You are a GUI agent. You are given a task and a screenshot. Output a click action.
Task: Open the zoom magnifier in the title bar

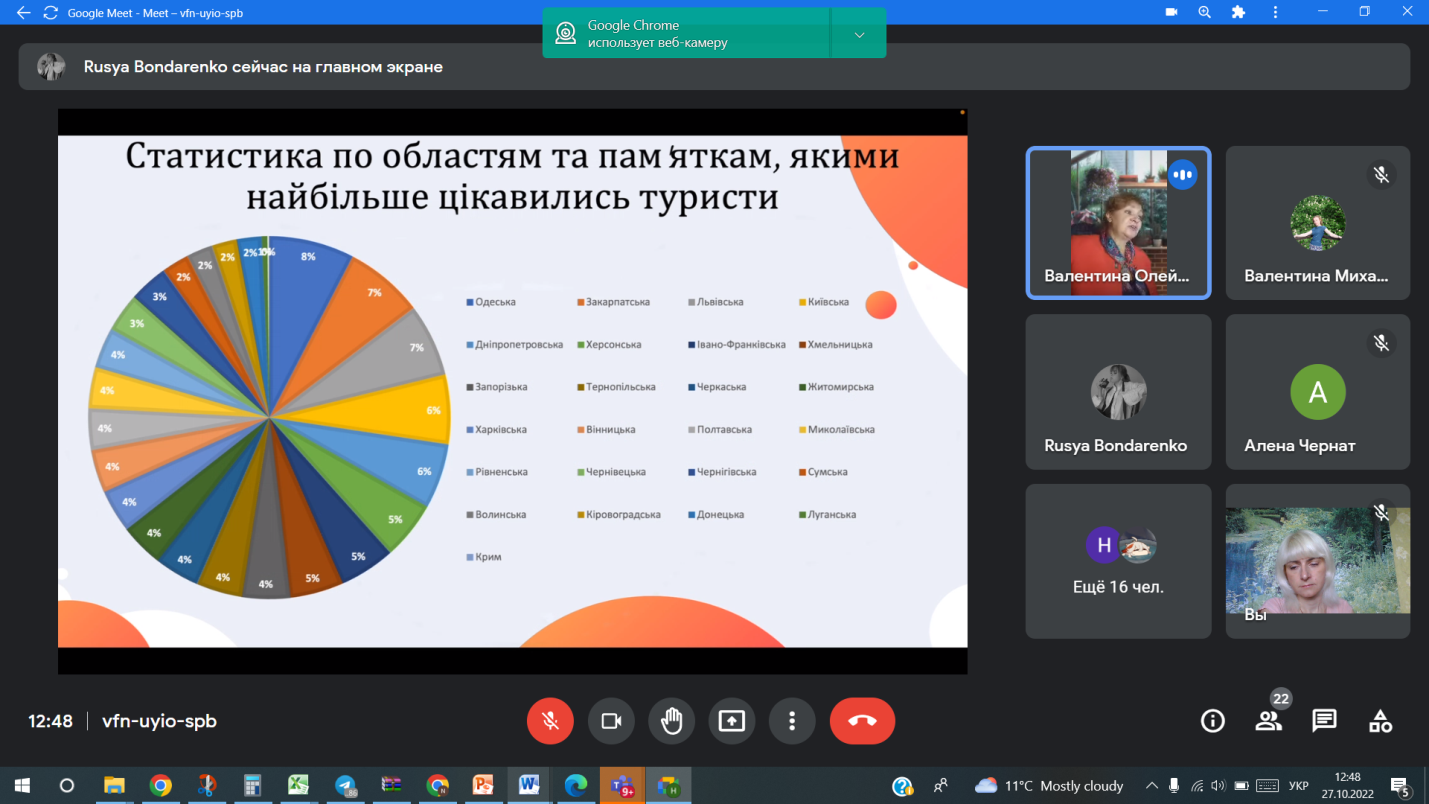1205,12
